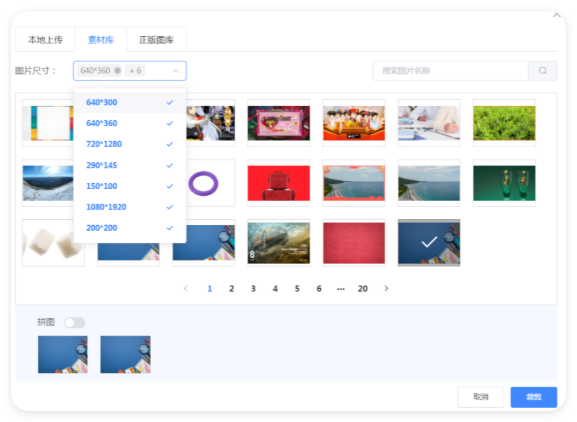577x422 pixels.
Task: Toggle the 拼图 switch
Action: 74,323
